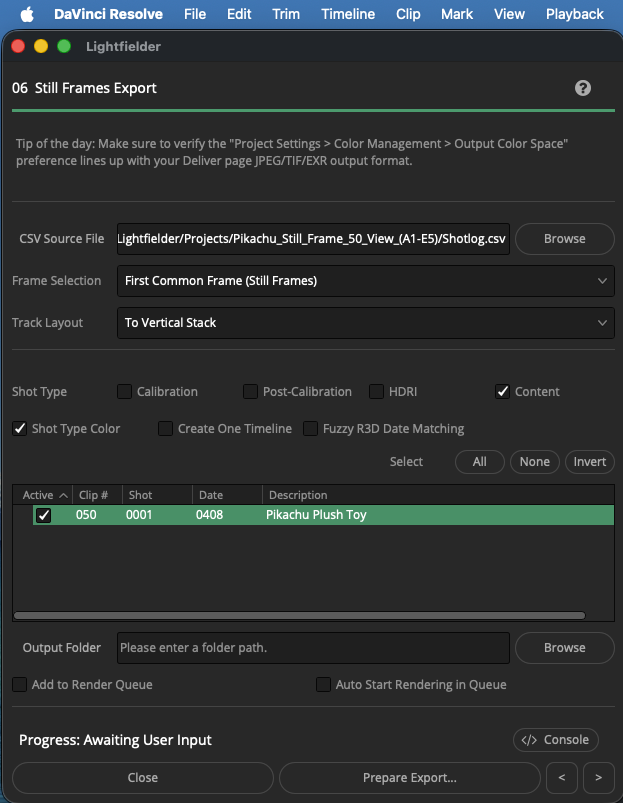The image size is (623, 803).
Task: Turn on Fuzzy R3D Date Matching
Action: [x=310, y=429]
